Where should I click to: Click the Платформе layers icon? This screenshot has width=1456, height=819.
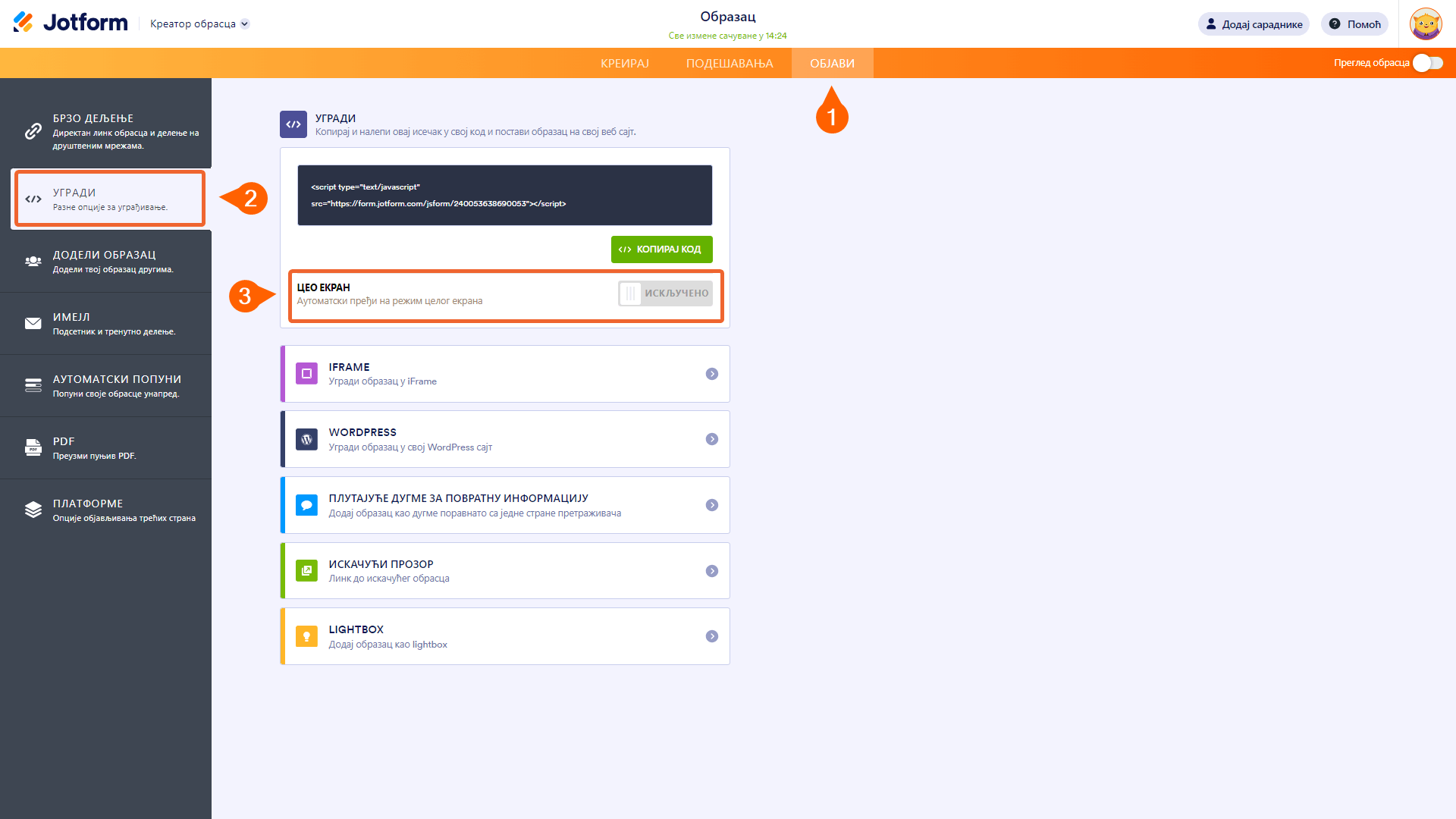click(33, 510)
